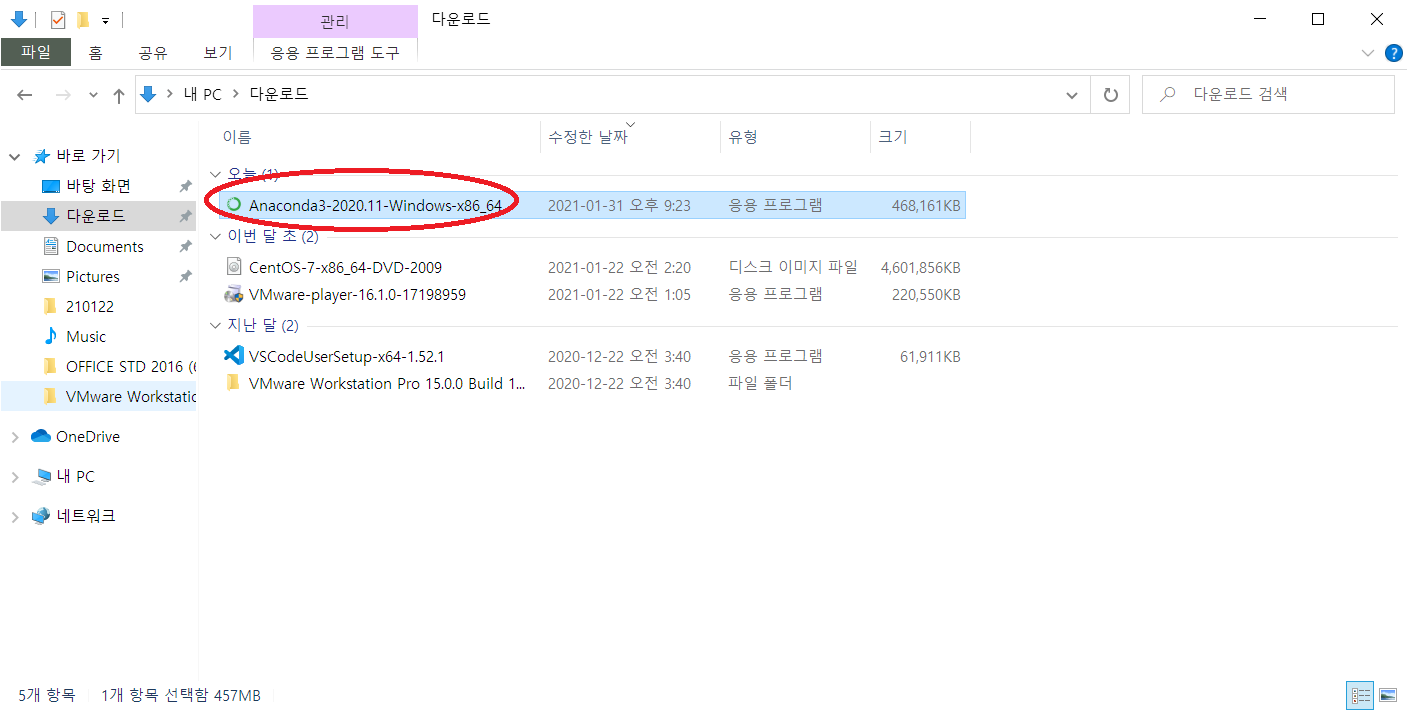Unpin 바탕 화면 using its pin icon
1408x711 pixels.
pyautogui.click(x=185, y=186)
